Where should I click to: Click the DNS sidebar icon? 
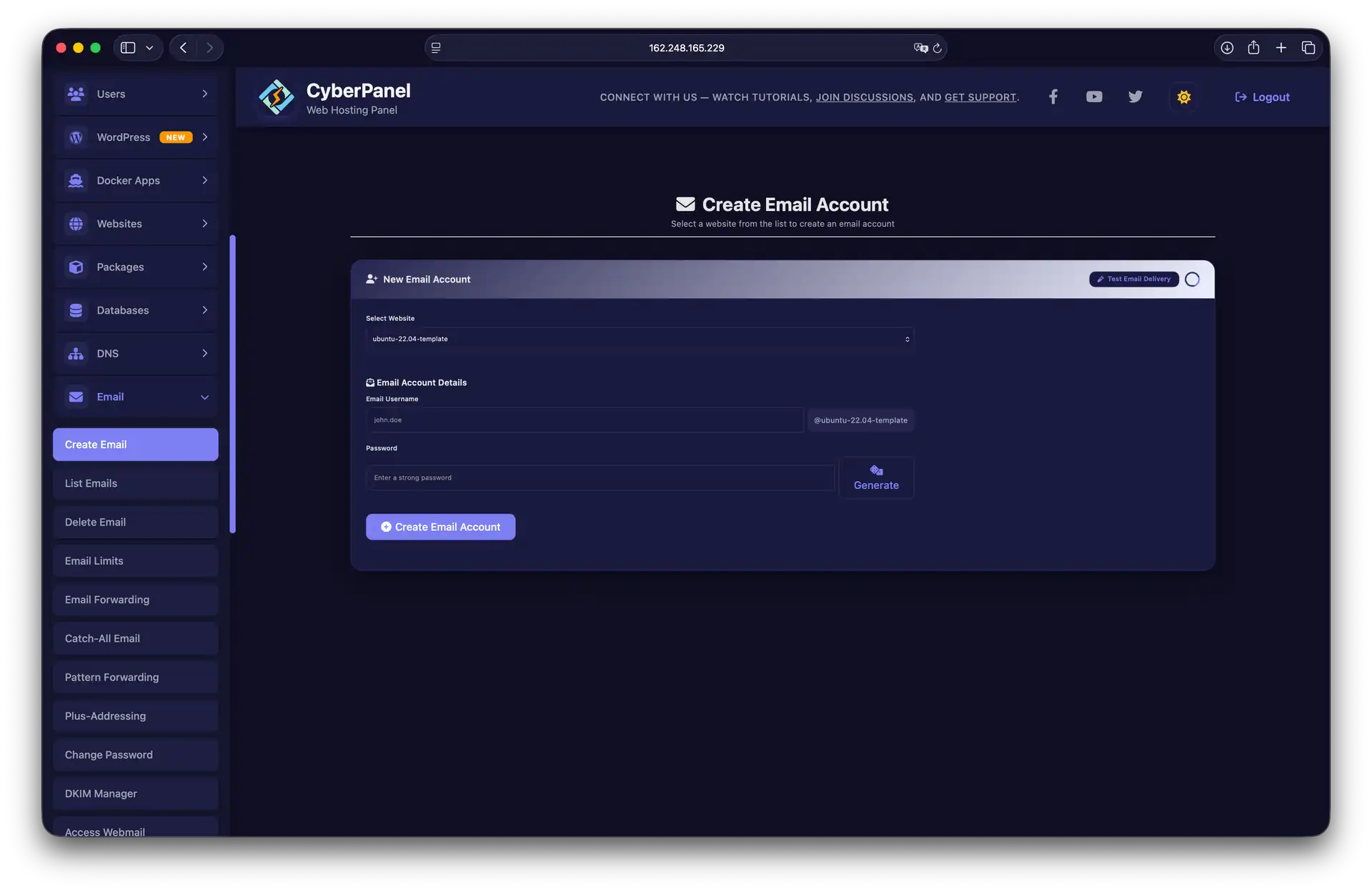click(76, 353)
